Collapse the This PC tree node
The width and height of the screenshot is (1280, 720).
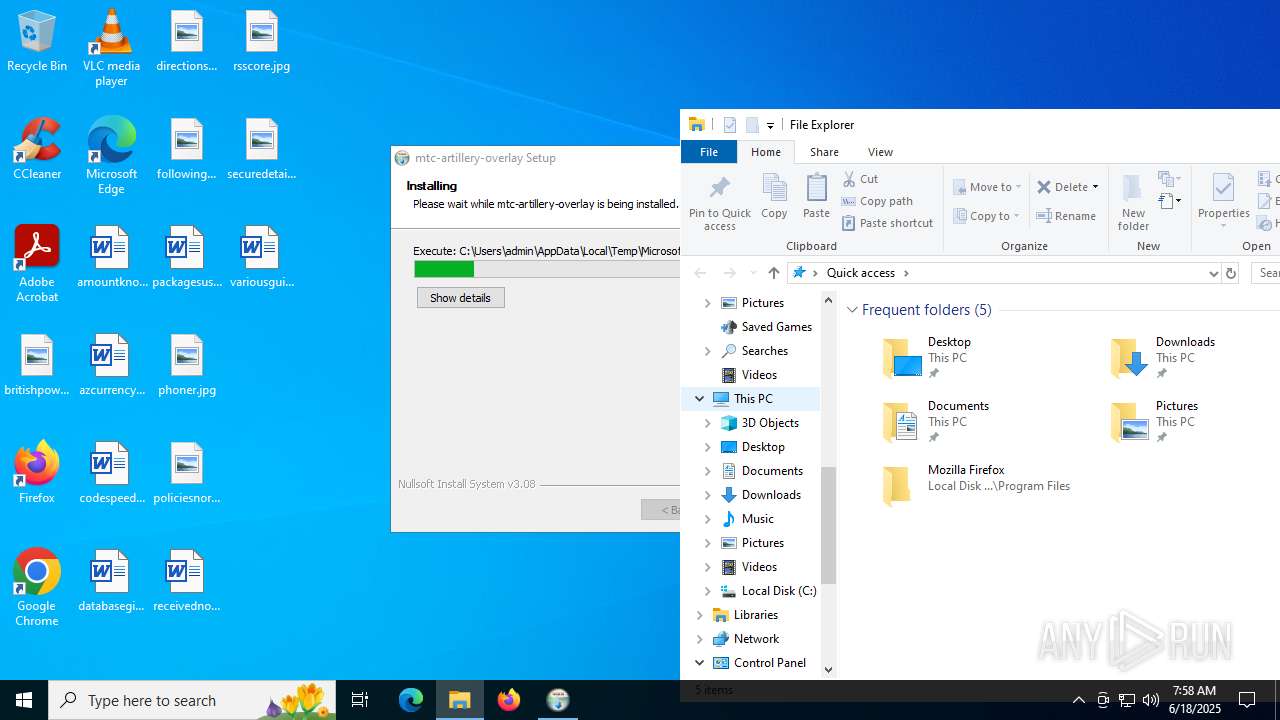tap(699, 399)
